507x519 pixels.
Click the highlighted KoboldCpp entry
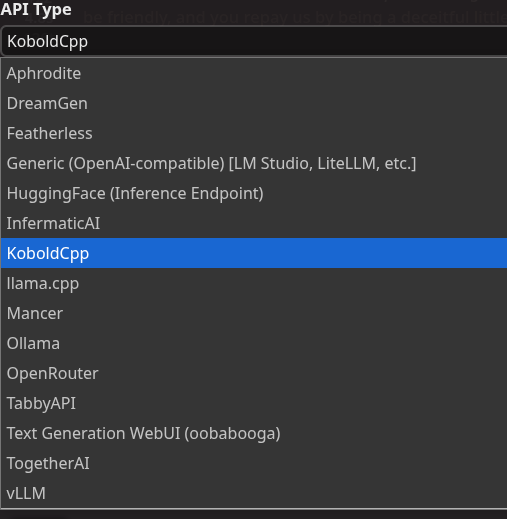254,253
